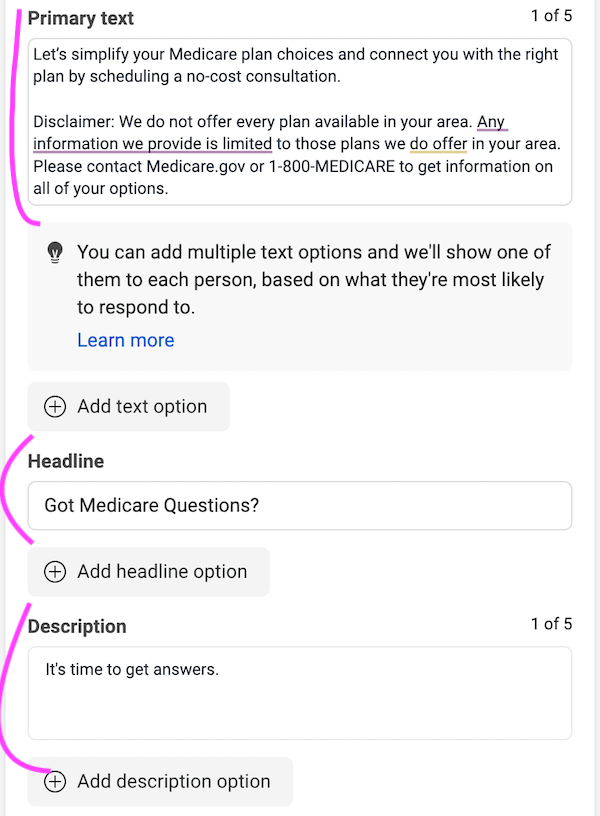Open the Learn more link
This screenshot has height=816, width=600.
click(x=125, y=340)
